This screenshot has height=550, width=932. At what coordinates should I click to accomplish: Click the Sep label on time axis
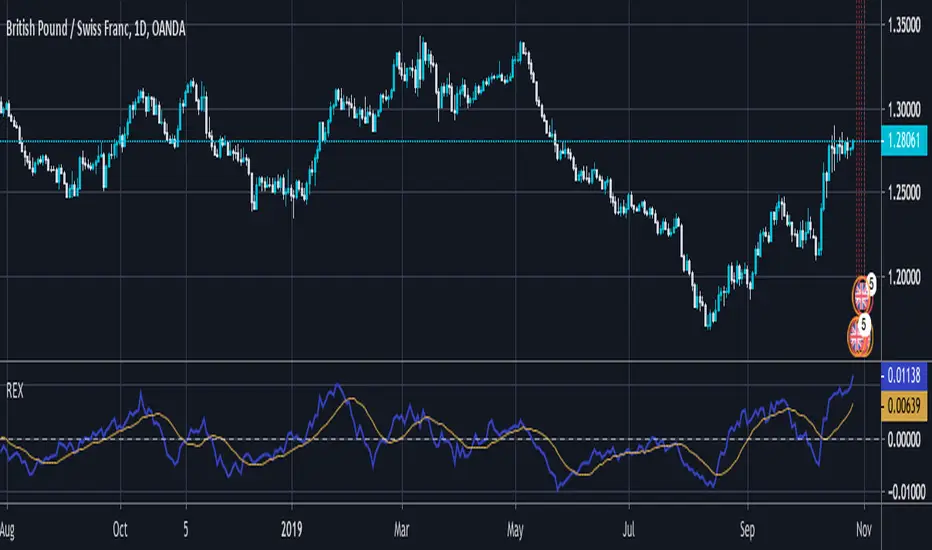click(747, 530)
